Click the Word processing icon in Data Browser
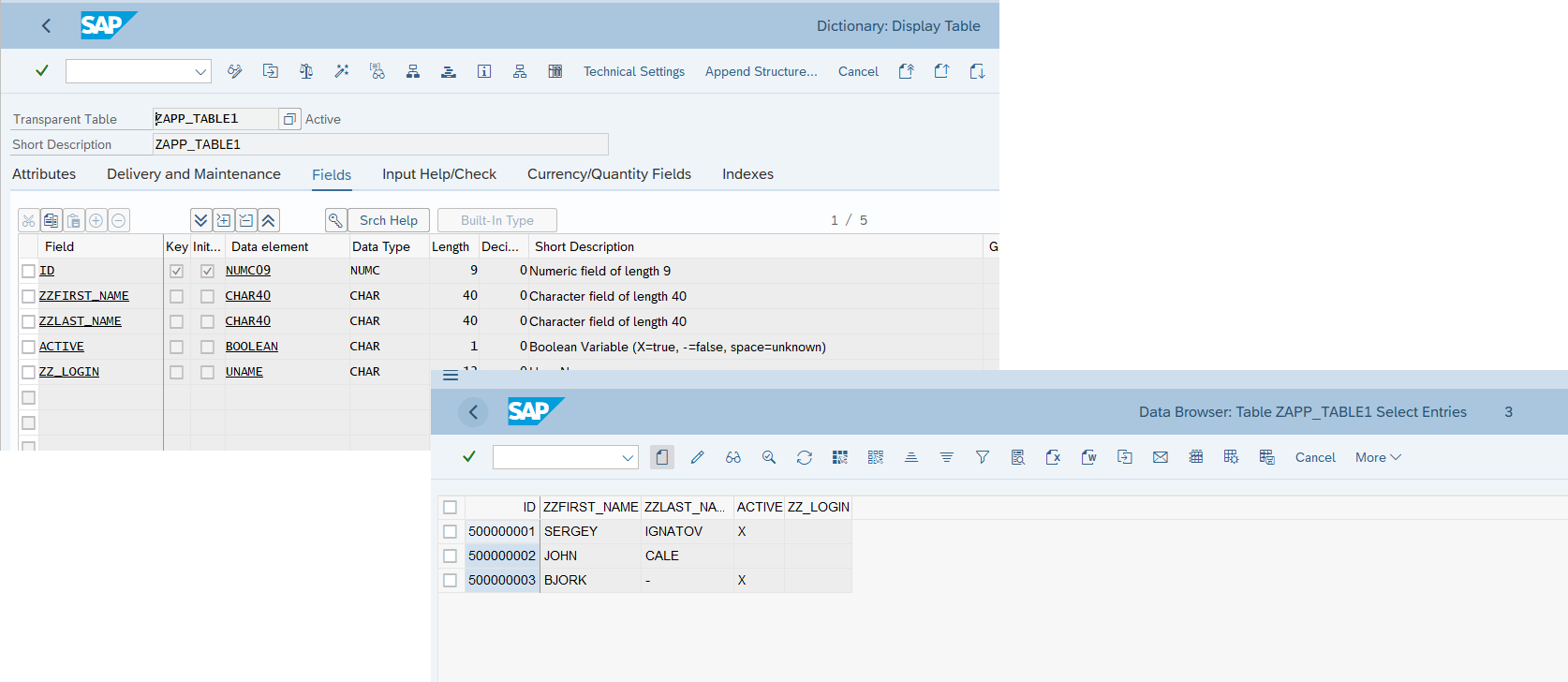Screen dimensions: 1568x682 point(1089,457)
